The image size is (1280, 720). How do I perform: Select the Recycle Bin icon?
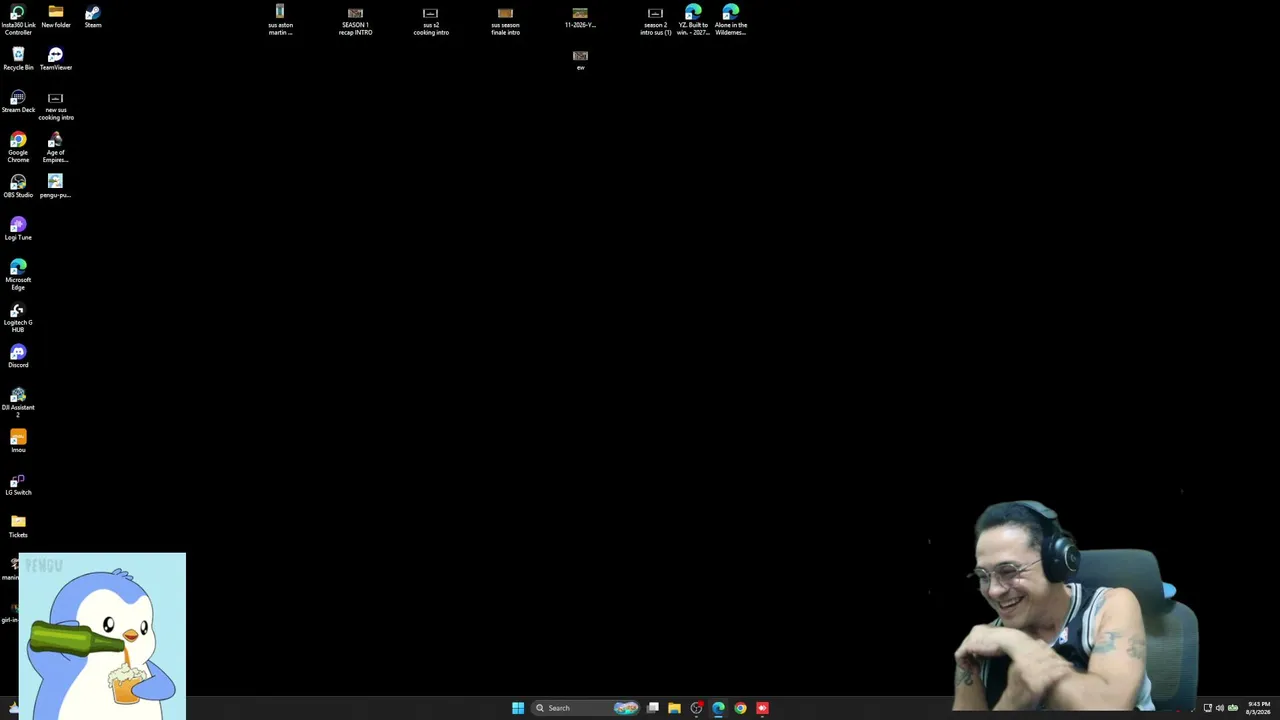click(x=18, y=59)
